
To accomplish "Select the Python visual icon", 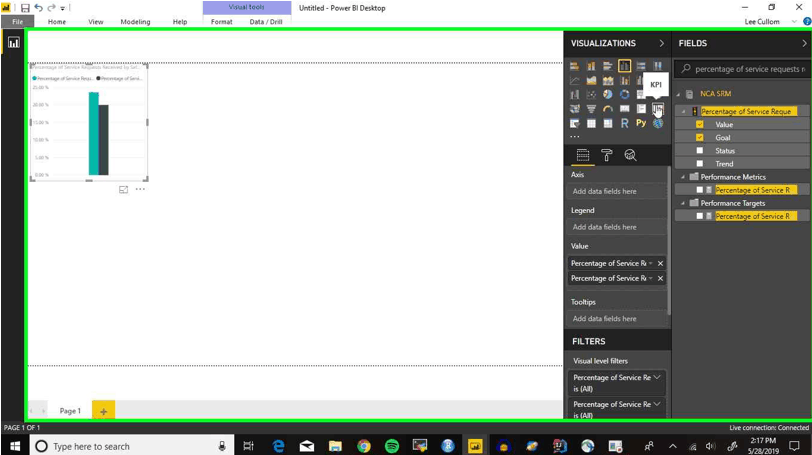I will click(641, 123).
